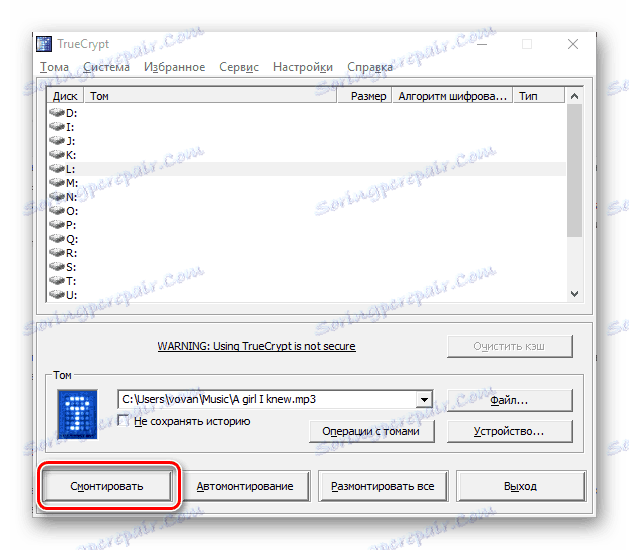Select the R: drive icon
This screenshot has width=629, height=550.
click(x=57, y=253)
